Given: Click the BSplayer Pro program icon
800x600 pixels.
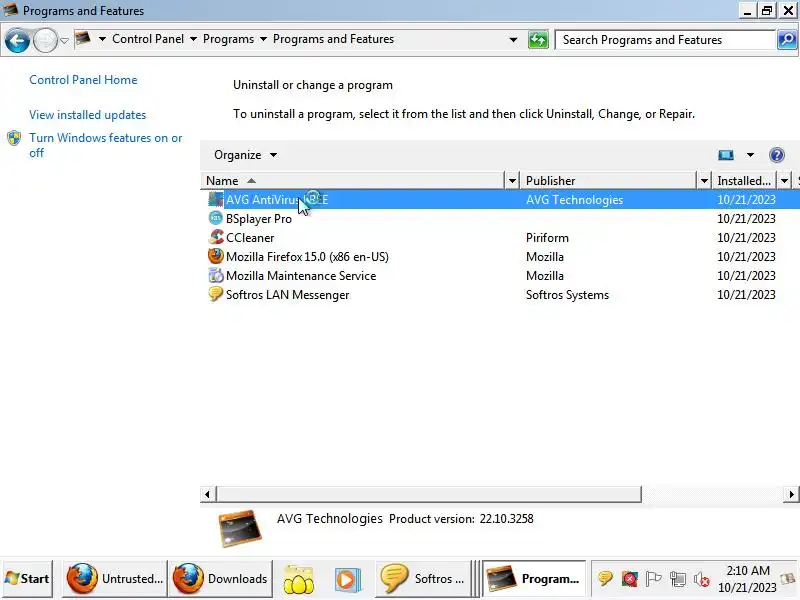Looking at the screenshot, I should coord(215,218).
